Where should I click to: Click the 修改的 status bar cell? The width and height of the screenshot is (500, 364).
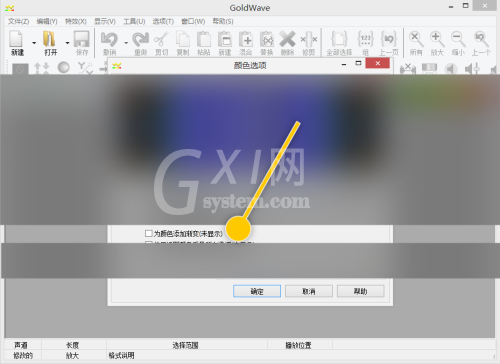coord(23,356)
